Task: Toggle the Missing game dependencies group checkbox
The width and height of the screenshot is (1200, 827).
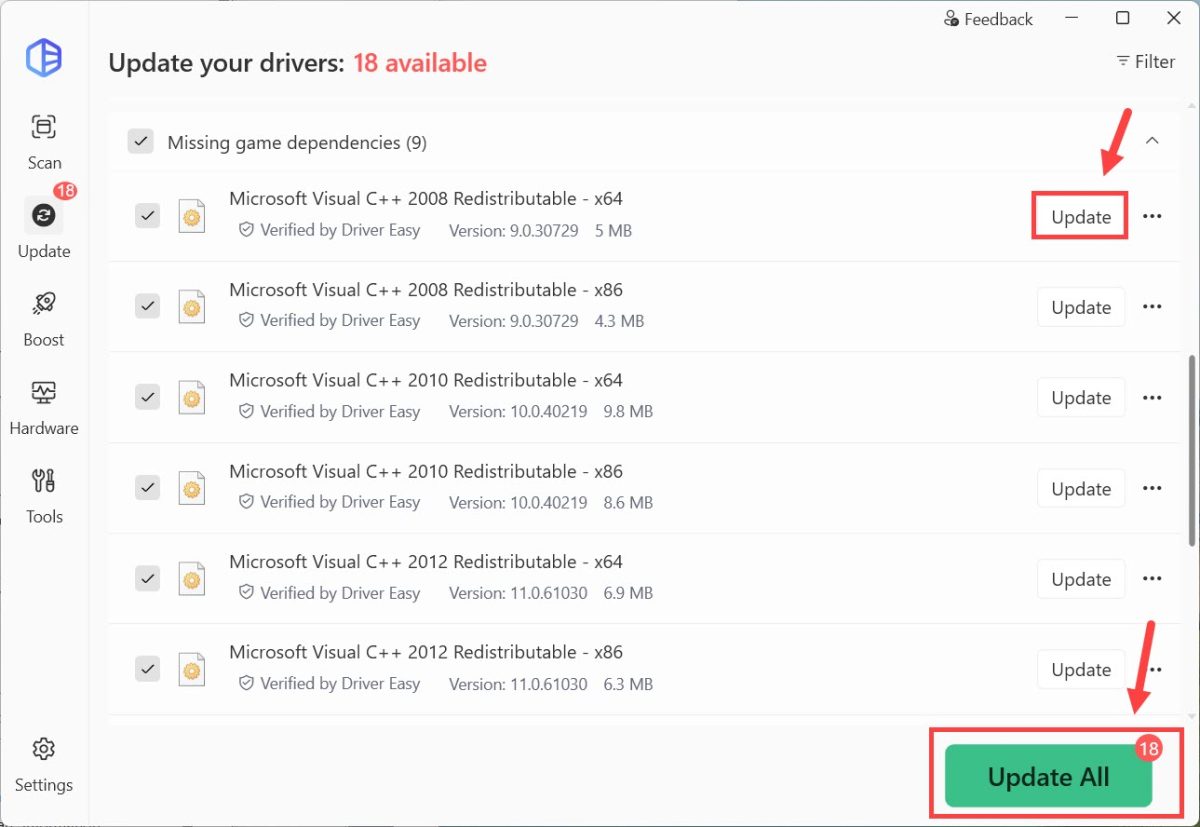Action: pyautogui.click(x=140, y=142)
